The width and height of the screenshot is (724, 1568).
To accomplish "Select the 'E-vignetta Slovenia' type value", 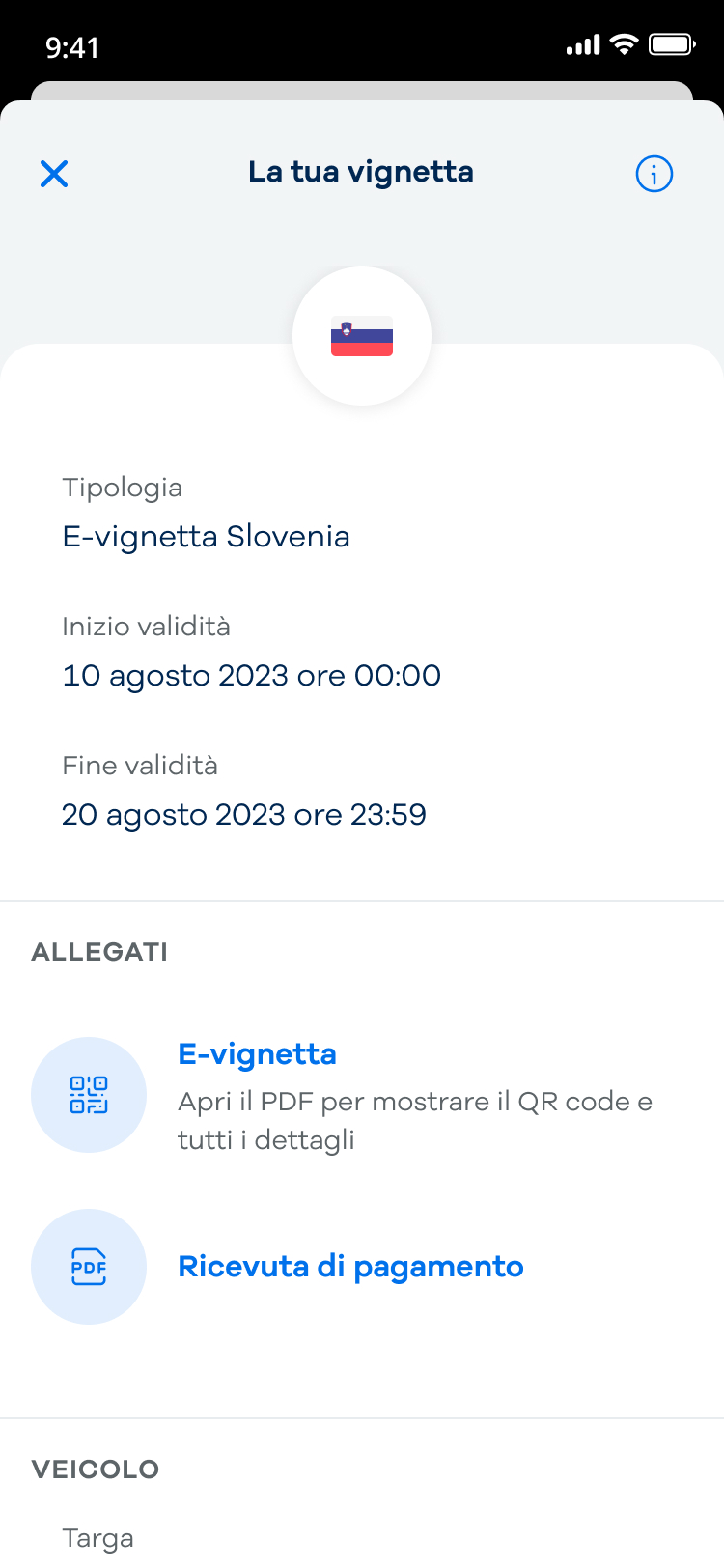I will click(206, 536).
